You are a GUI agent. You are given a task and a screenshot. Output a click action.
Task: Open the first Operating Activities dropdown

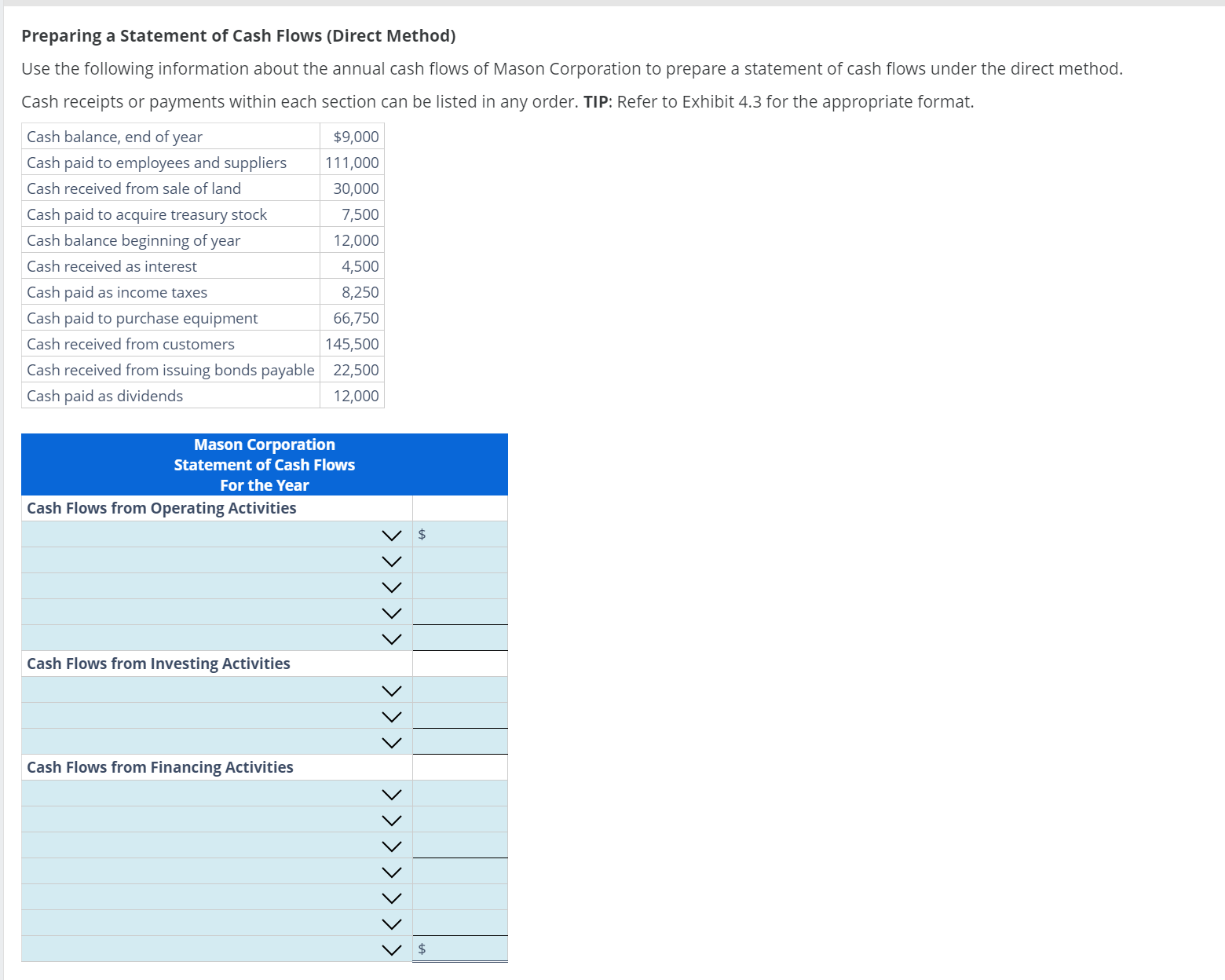pyautogui.click(x=392, y=534)
